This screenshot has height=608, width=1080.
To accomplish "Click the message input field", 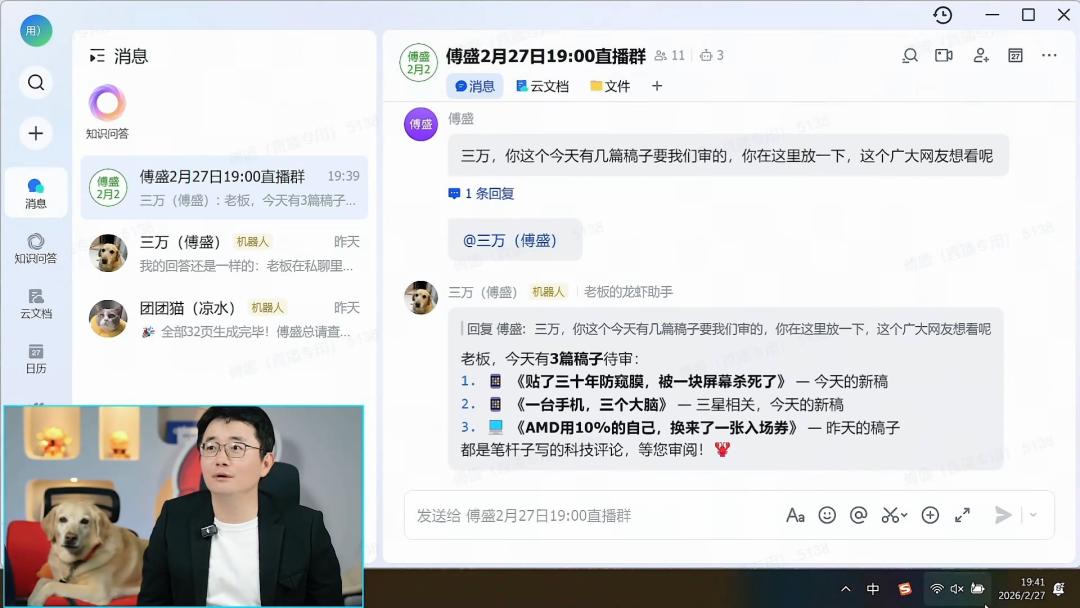I will (600, 515).
